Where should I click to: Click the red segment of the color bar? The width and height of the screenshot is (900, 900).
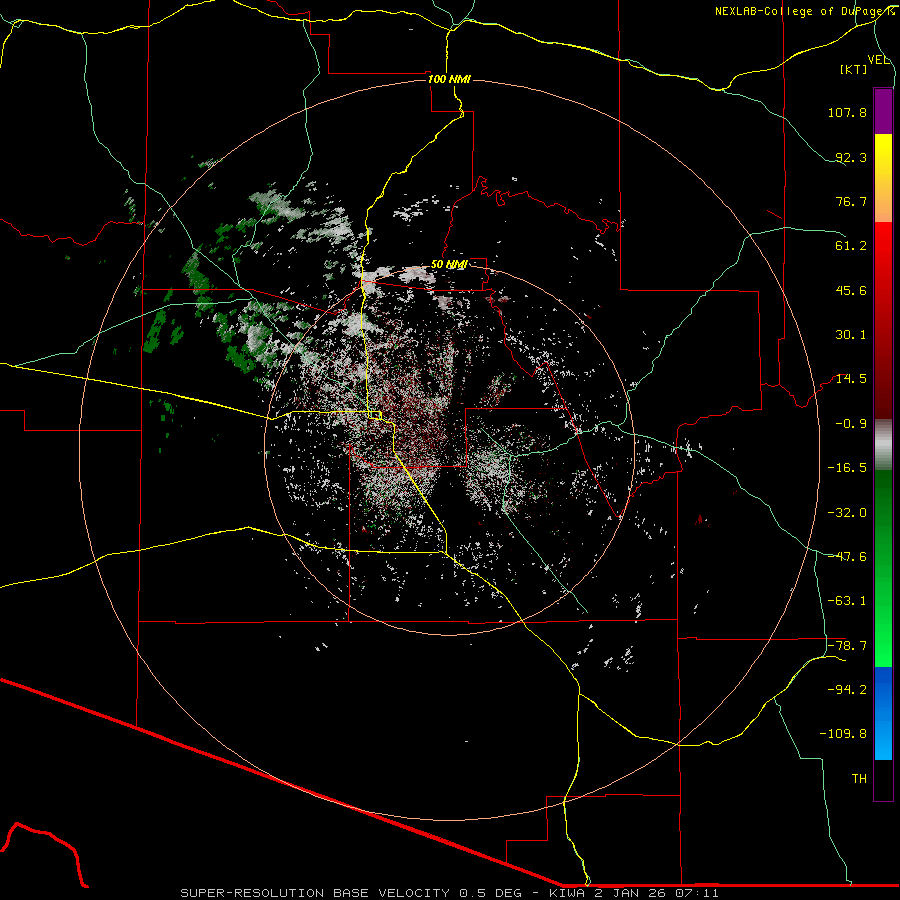pos(883,320)
